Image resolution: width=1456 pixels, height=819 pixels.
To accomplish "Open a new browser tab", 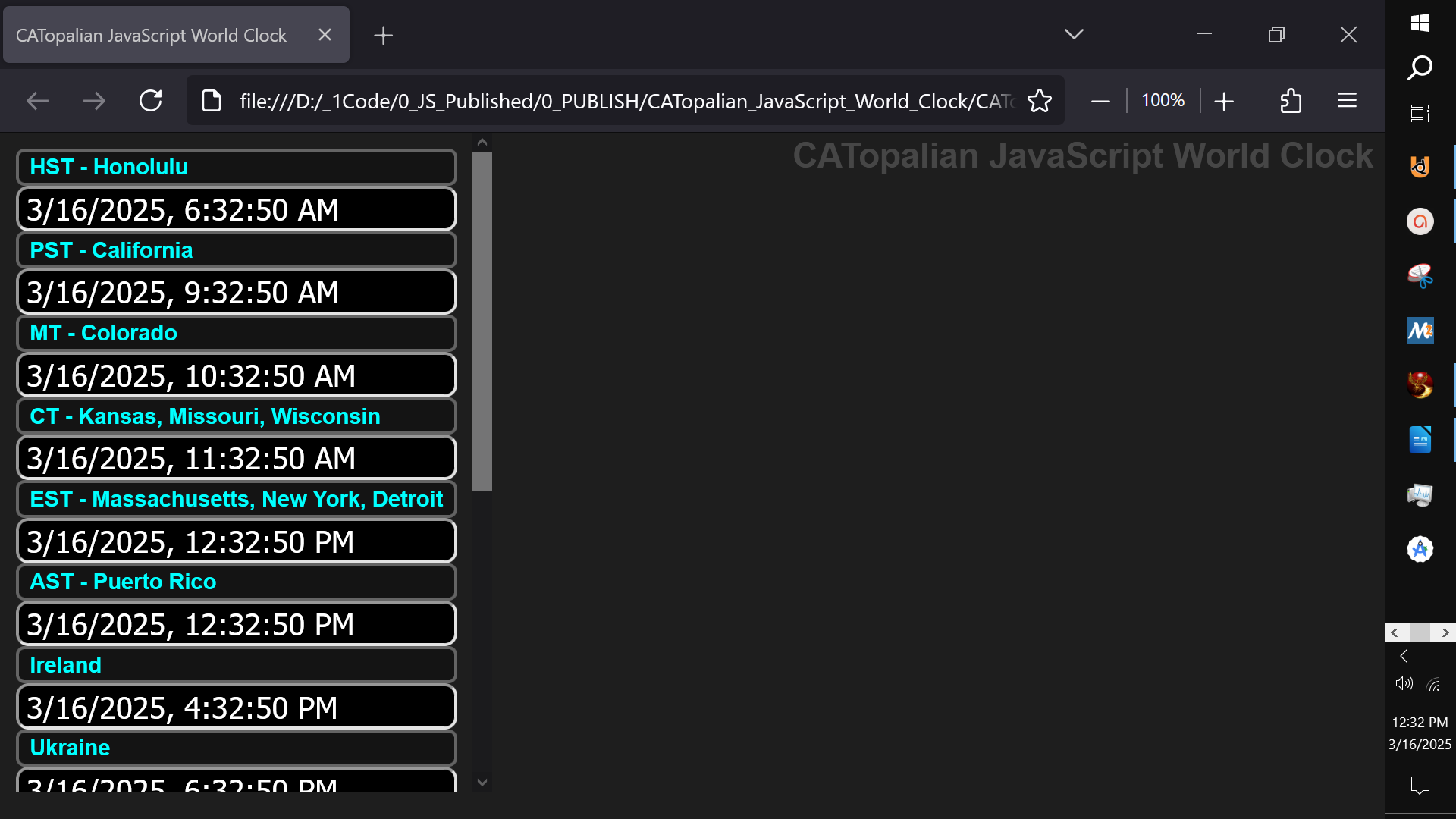I will 383,34.
